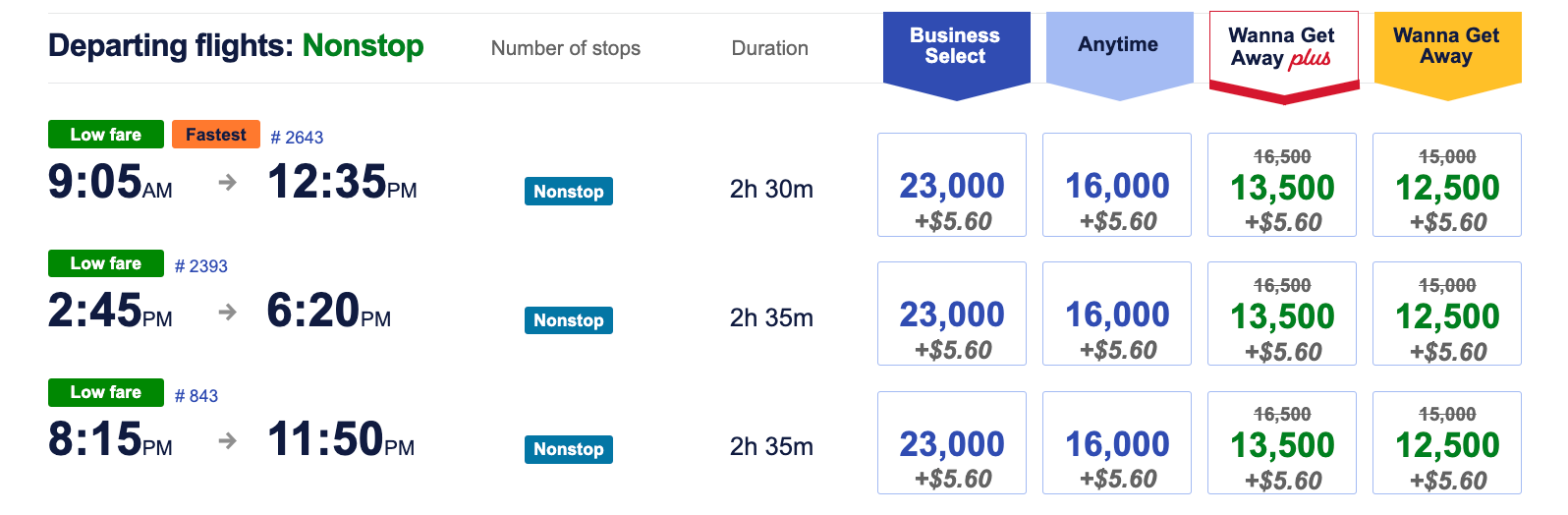This screenshot has width=1568, height=515.
Task: Click the Nonstop badge on the 9:05 AM flight
Action: pyautogui.click(x=569, y=192)
